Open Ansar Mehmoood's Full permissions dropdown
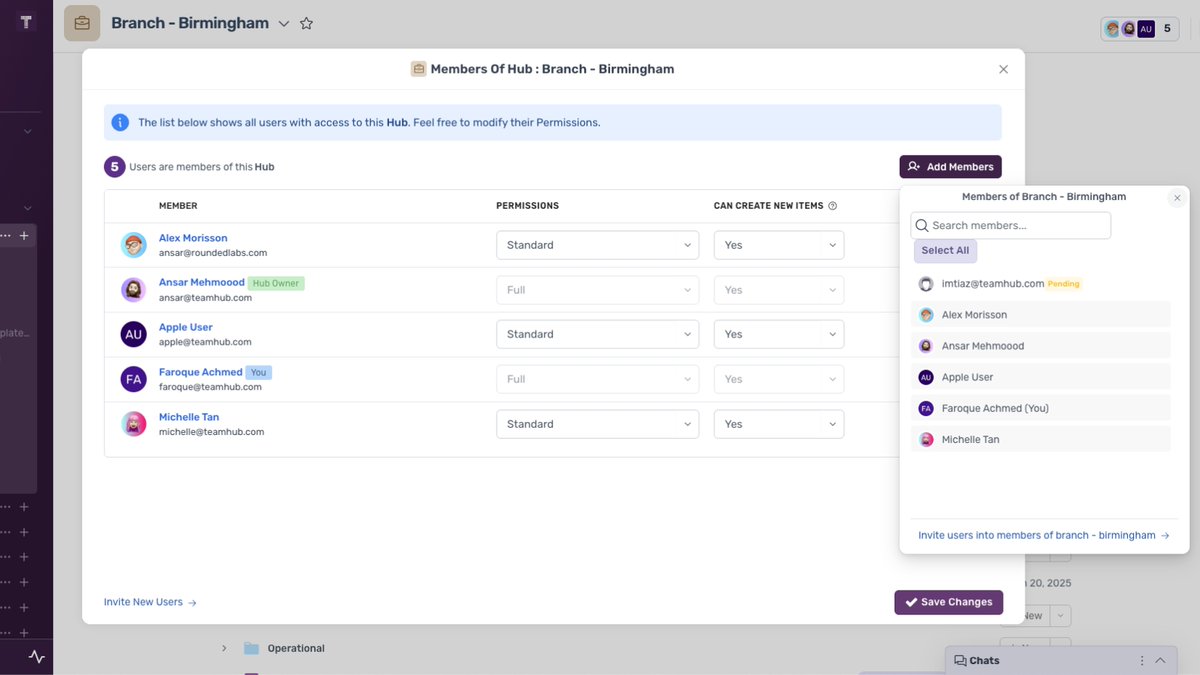 (597, 290)
